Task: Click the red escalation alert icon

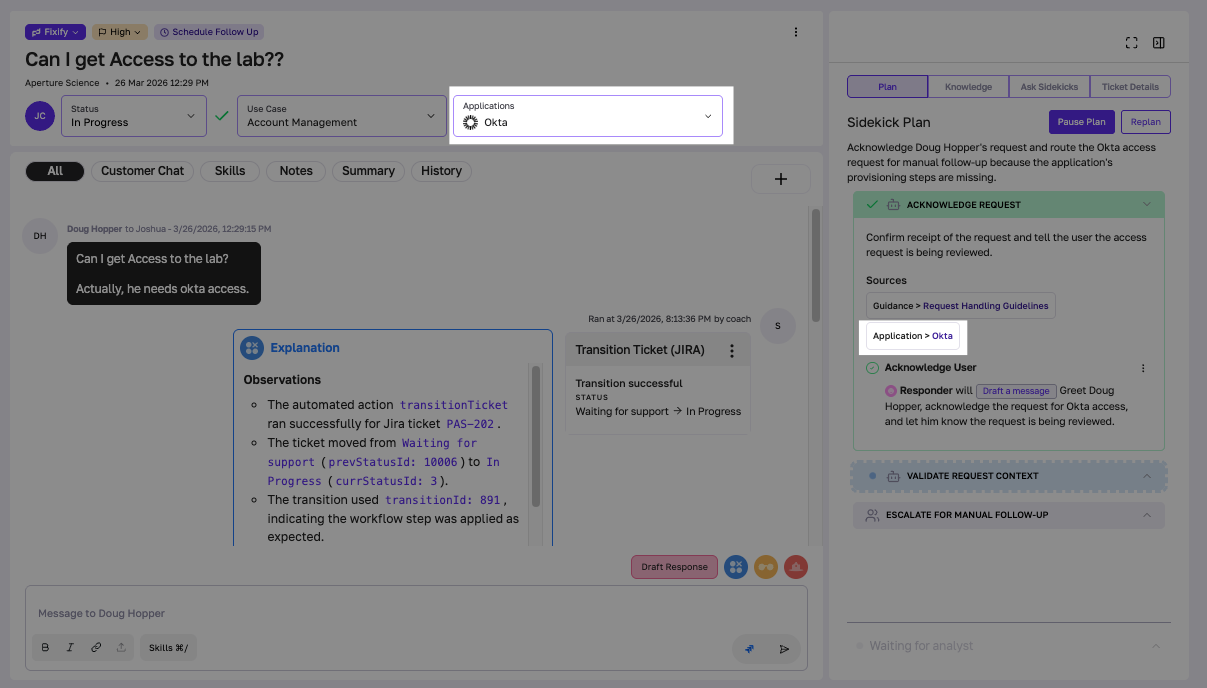Action: 795,567
